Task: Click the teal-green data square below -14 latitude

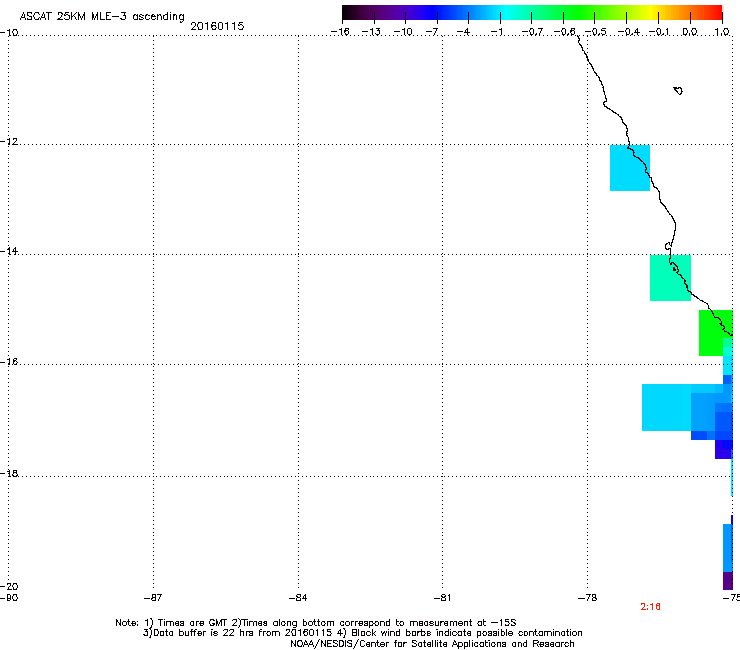Action: click(670, 278)
